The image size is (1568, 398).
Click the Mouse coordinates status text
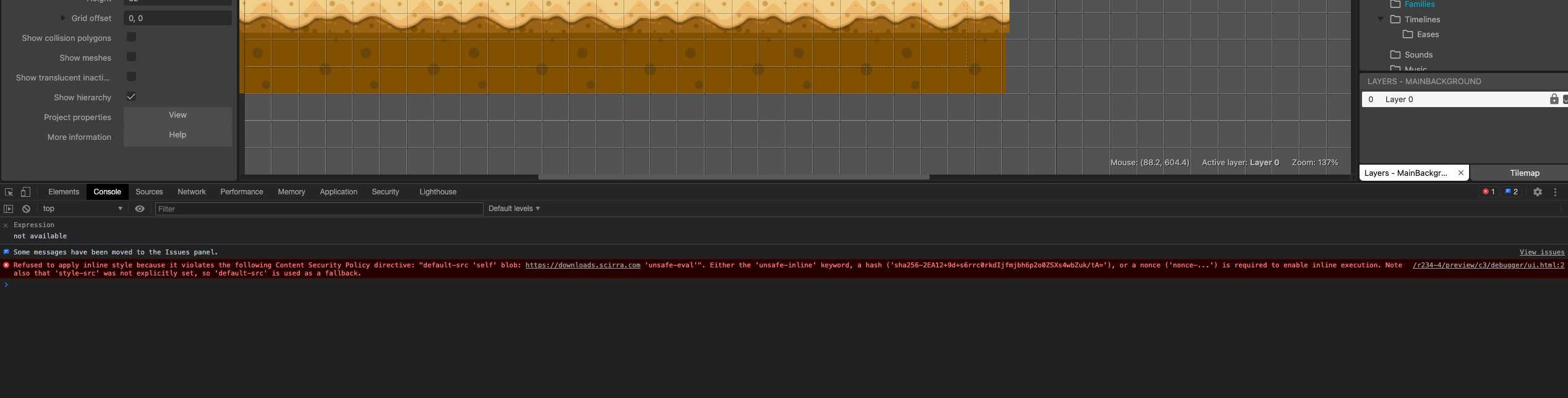[x=1149, y=162]
